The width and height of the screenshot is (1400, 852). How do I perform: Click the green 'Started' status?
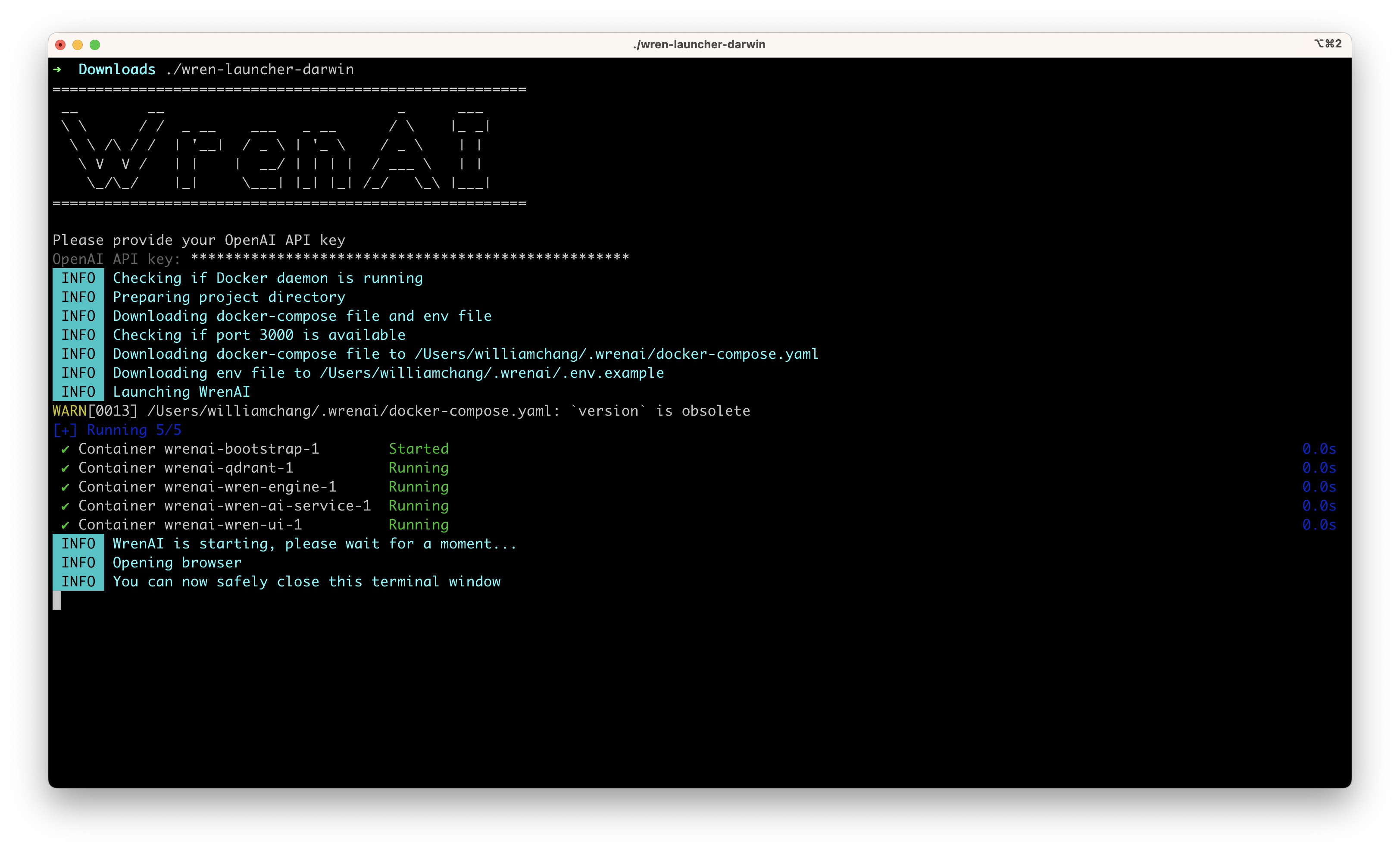click(419, 449)
